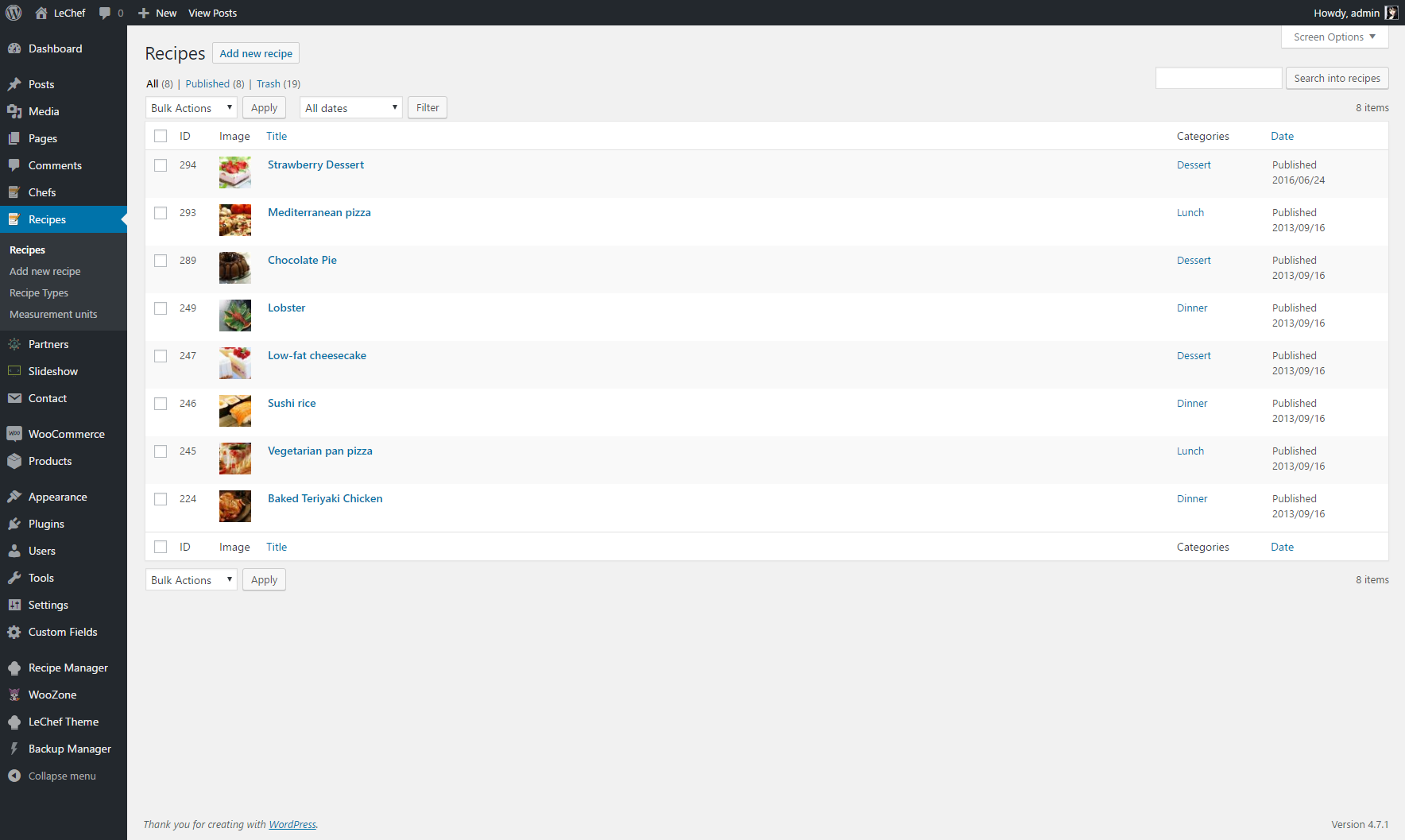Open the All dates dropdown

[x=350, y=107]
